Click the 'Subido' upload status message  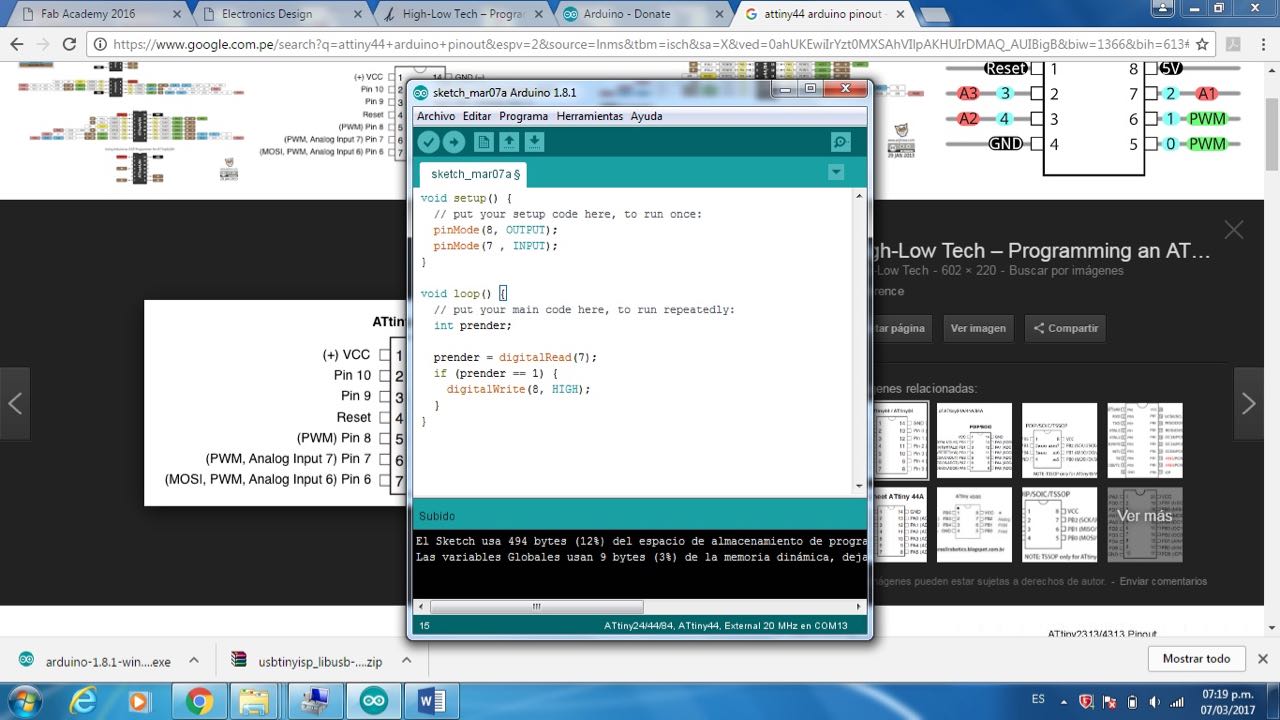437,516
